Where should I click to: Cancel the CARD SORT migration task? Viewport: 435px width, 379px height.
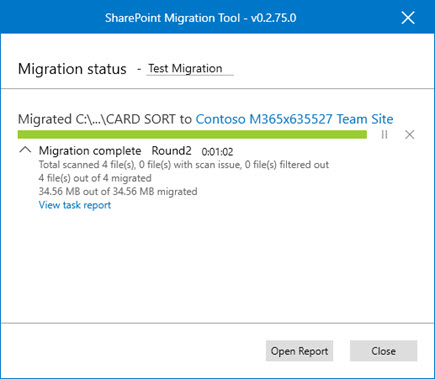[x=410, y=135]
